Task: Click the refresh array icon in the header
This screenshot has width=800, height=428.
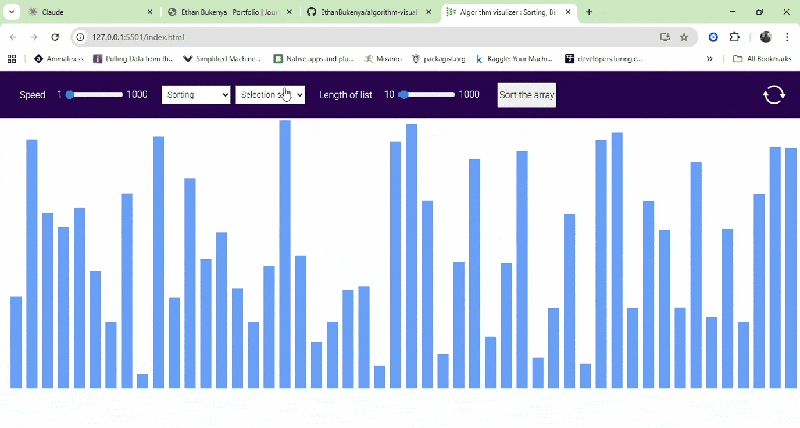Action: 773,95
